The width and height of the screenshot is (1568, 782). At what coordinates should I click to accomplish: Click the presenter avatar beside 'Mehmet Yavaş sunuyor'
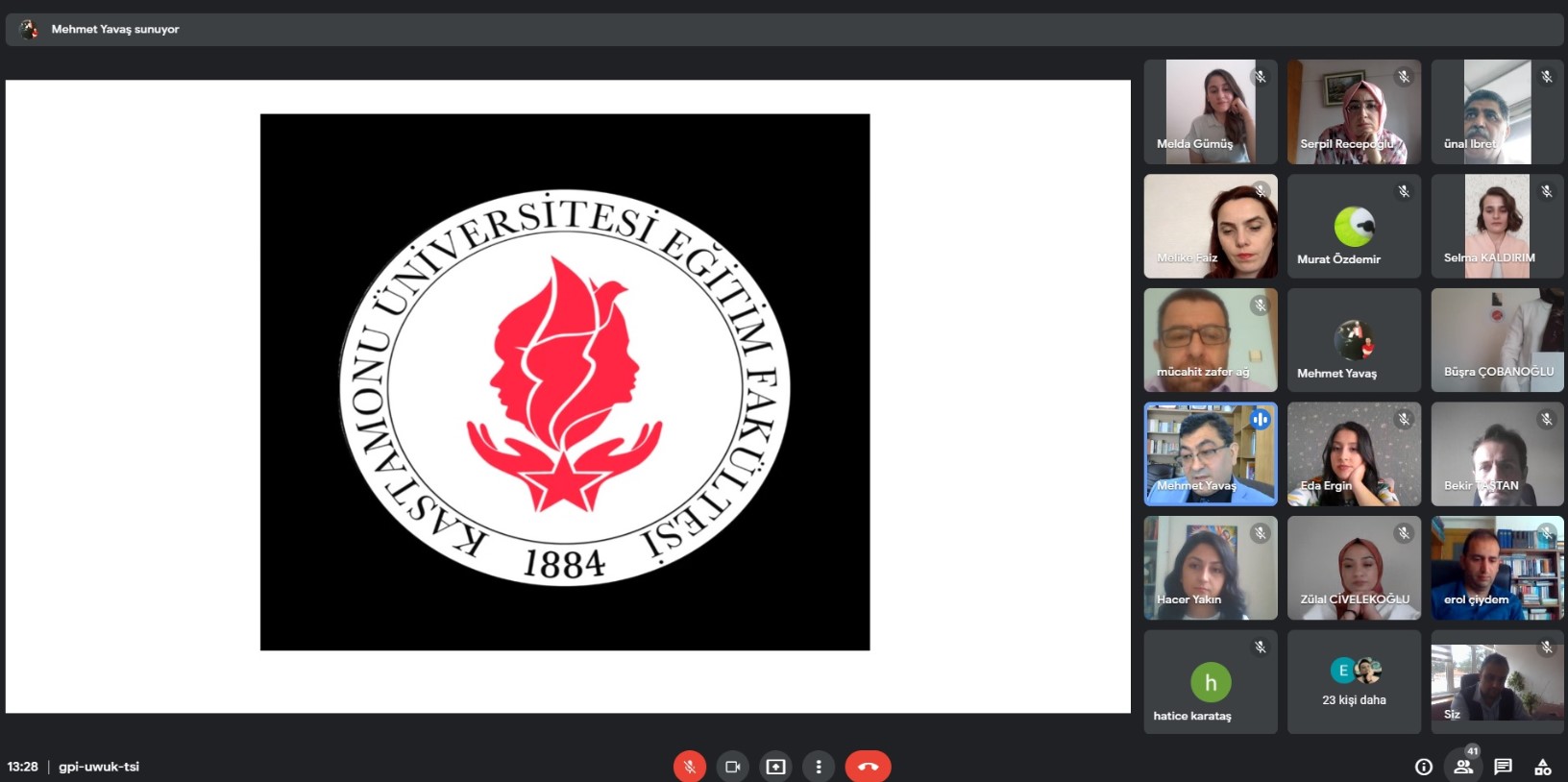pyautogui.click(x=30, y=29)
